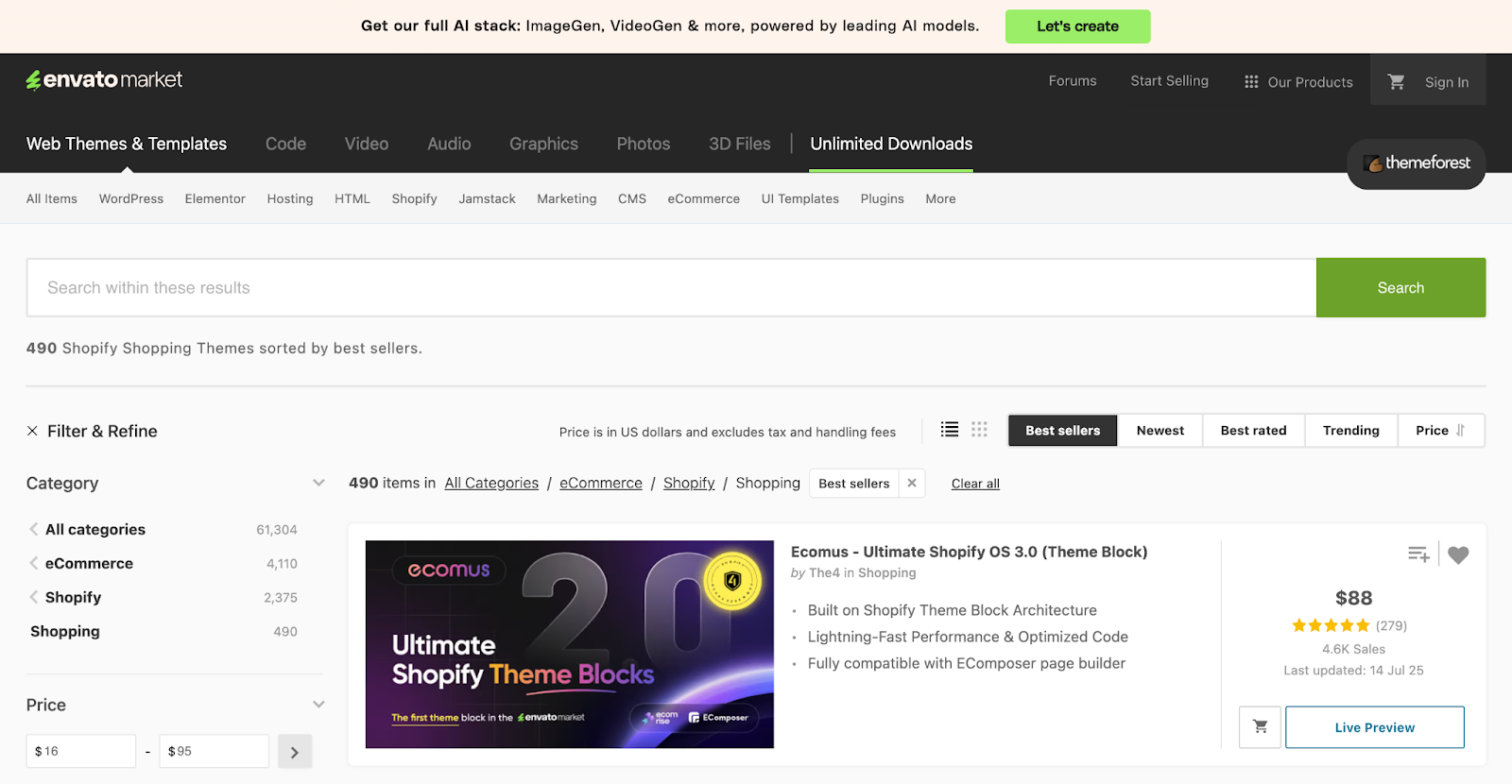This screenshot has height=784, width=1512.
Task: Sort results by Newest
Action: point(1160,431)
